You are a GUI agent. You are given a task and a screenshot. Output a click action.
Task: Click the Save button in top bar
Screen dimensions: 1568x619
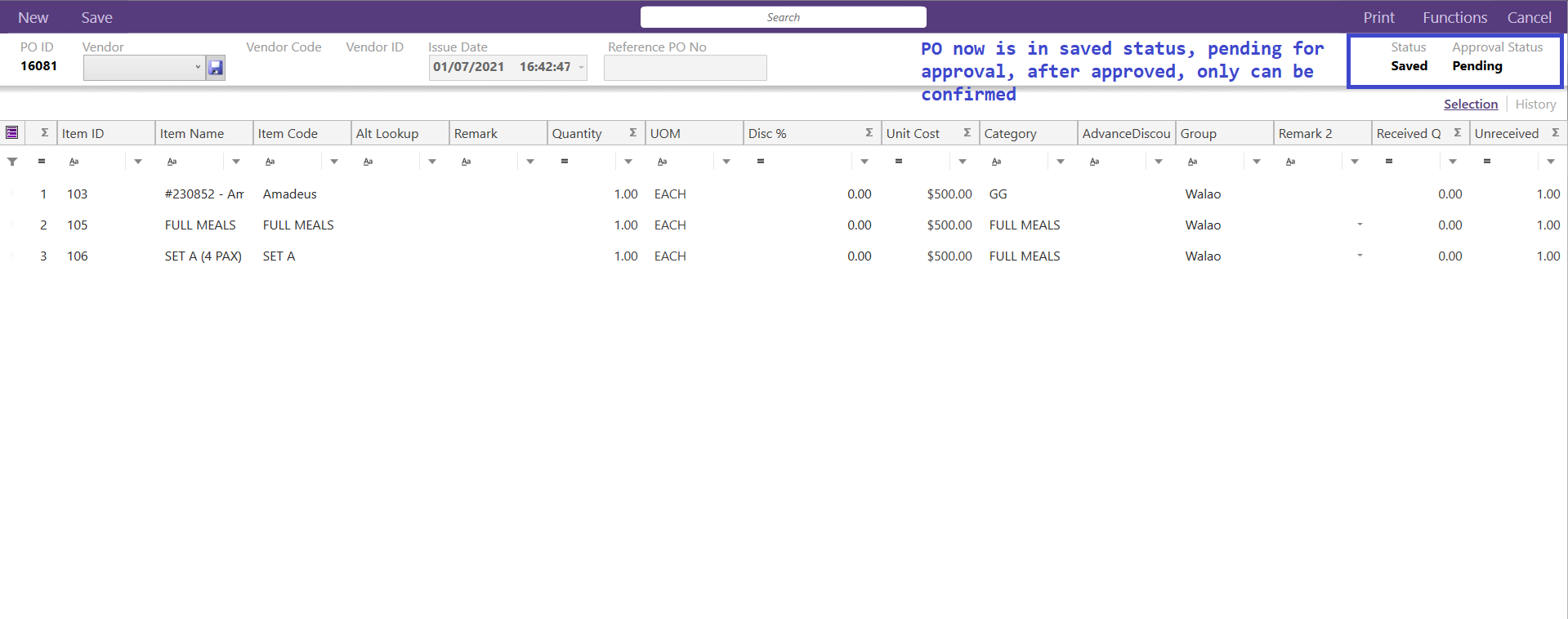pos(96,17)
